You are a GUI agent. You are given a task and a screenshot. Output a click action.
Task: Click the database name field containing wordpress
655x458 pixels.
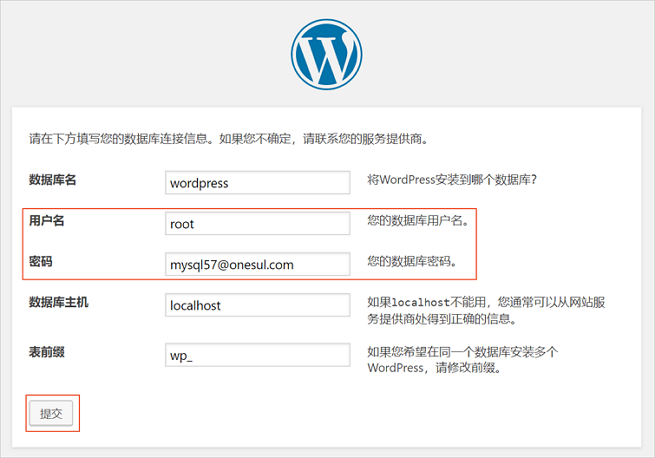coord(258,182)
